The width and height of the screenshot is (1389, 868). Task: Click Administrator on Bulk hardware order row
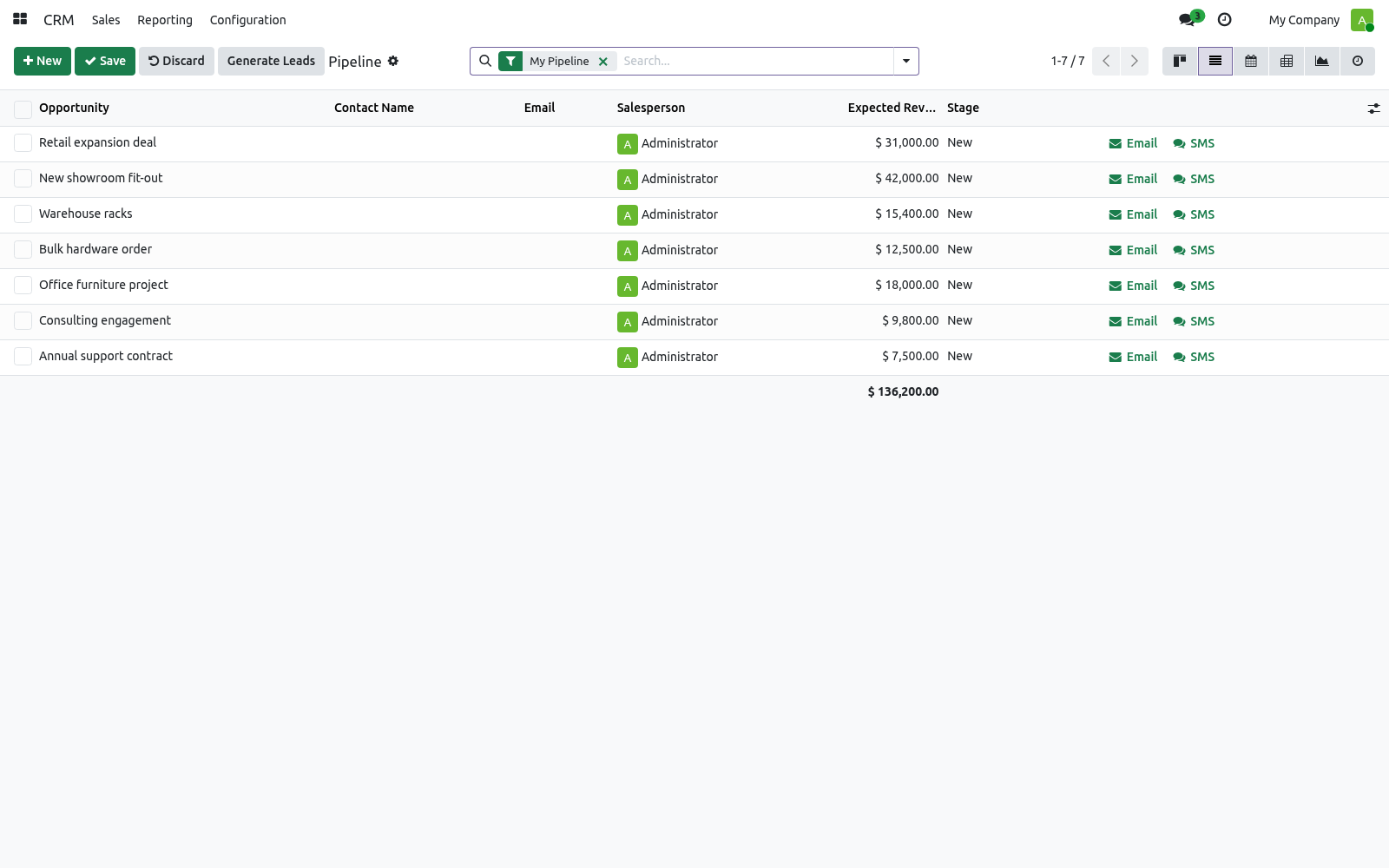coord(679,250)
